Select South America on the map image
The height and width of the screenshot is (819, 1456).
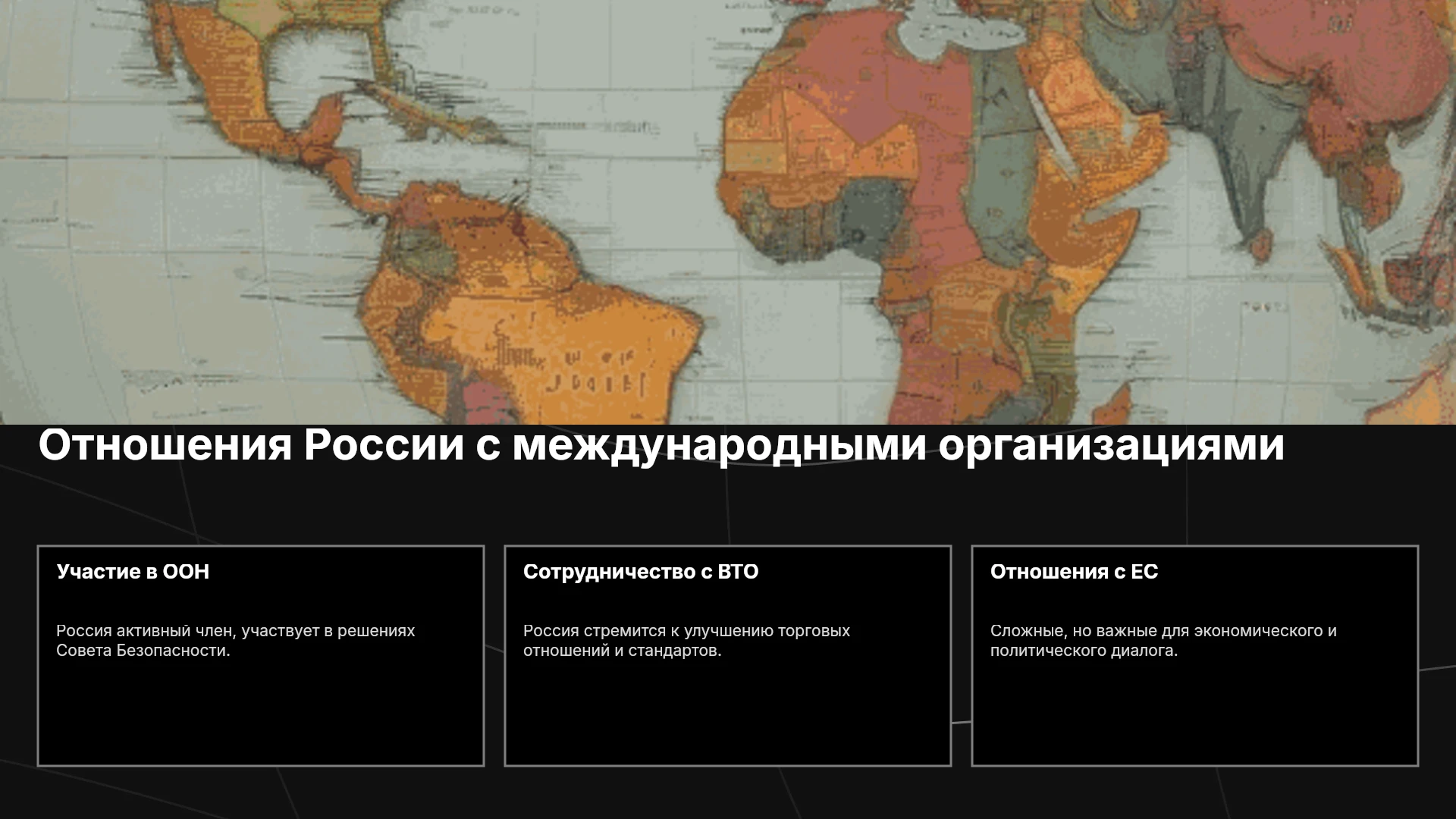pos(523,303)
